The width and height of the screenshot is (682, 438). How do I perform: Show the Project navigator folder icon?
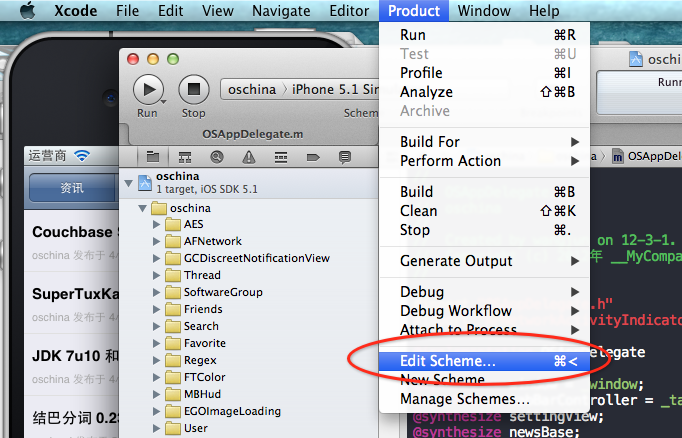click(x=153, y=157)
